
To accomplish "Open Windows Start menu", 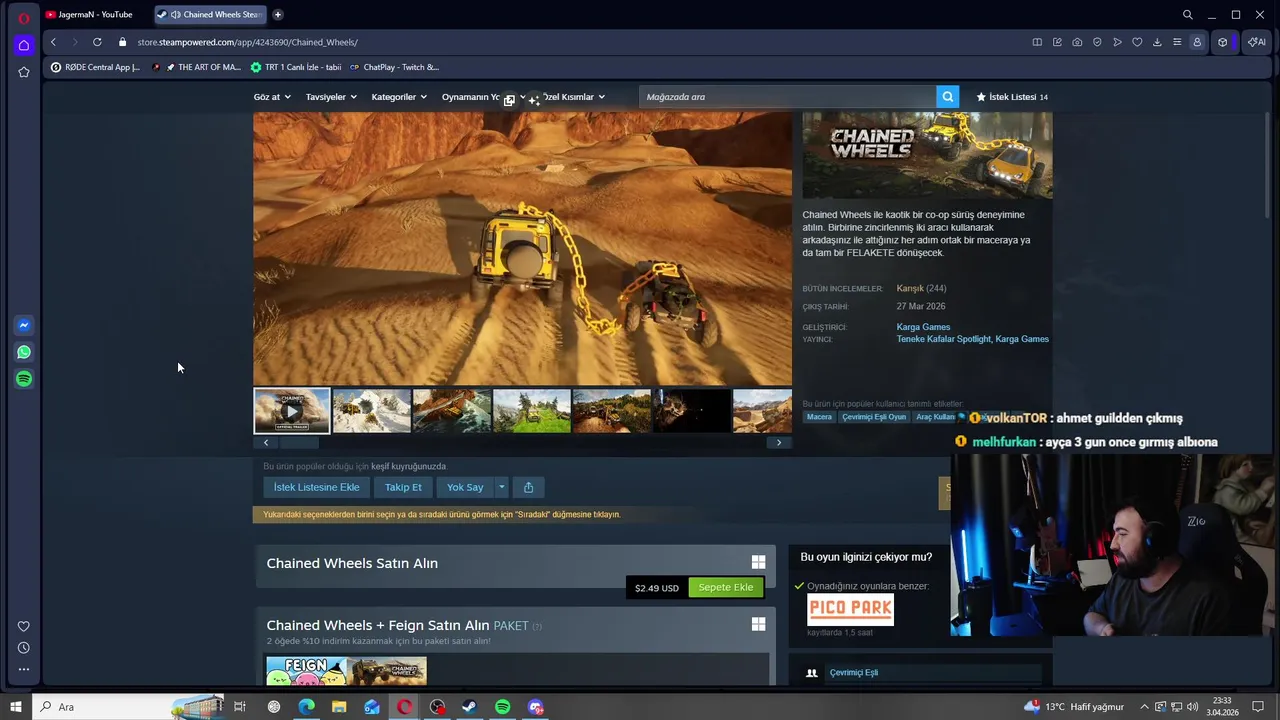I will tap(15, 707).
